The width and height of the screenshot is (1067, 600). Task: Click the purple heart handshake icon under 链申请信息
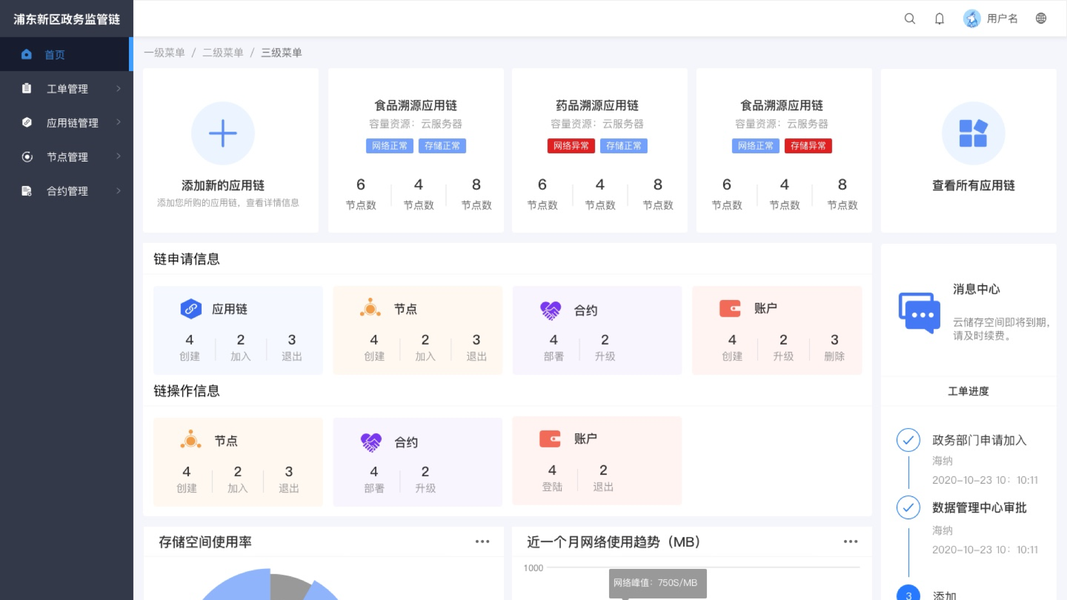(551, 310)
